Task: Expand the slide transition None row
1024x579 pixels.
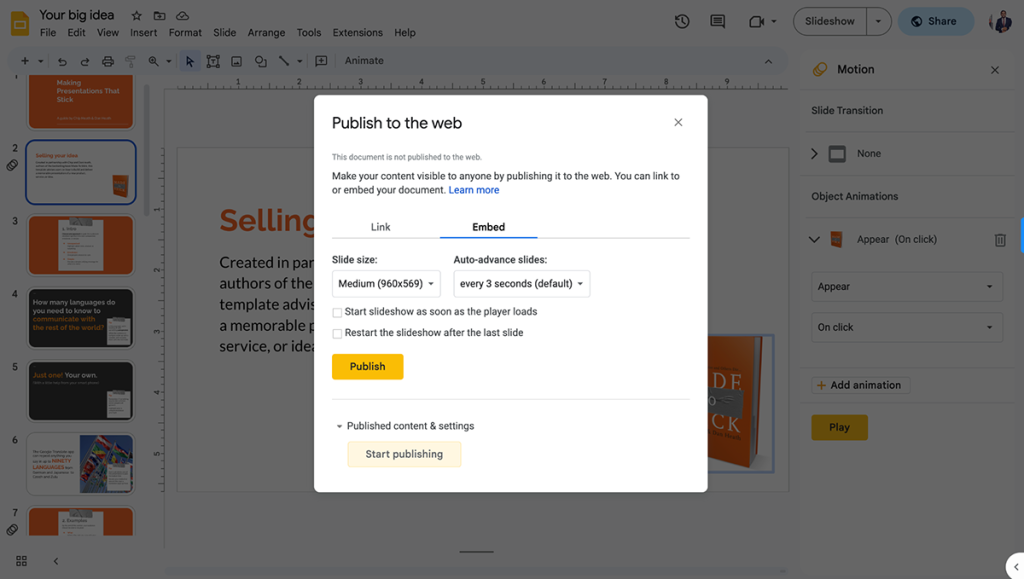Action: coord(814,154)
